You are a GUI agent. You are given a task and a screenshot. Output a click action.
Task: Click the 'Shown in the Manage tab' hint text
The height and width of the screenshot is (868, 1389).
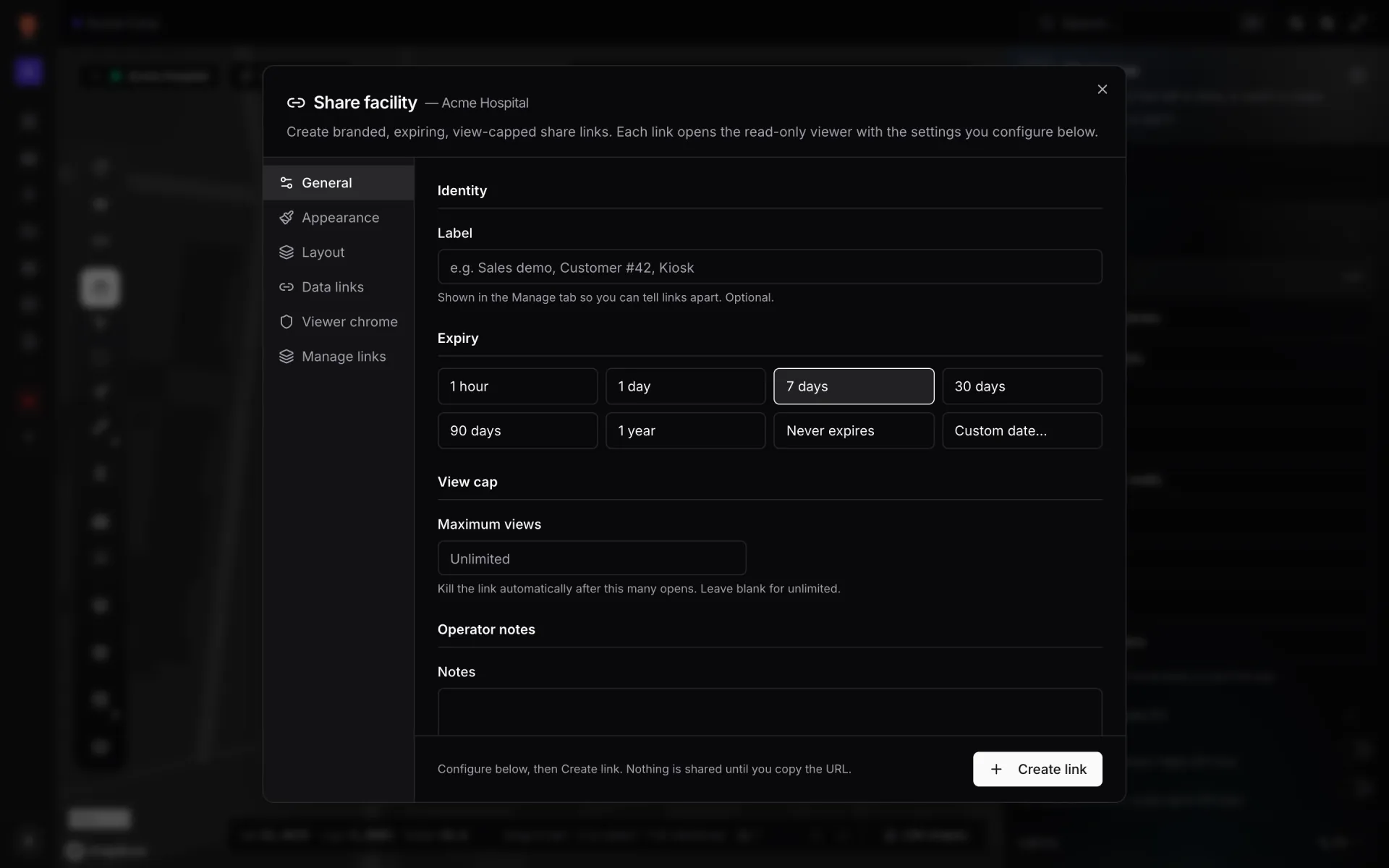(606, 297)
